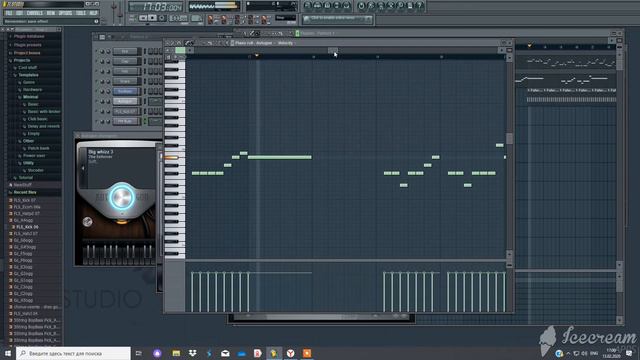
Task: Expand Plugin presets in browser
Action: [27, 45]
